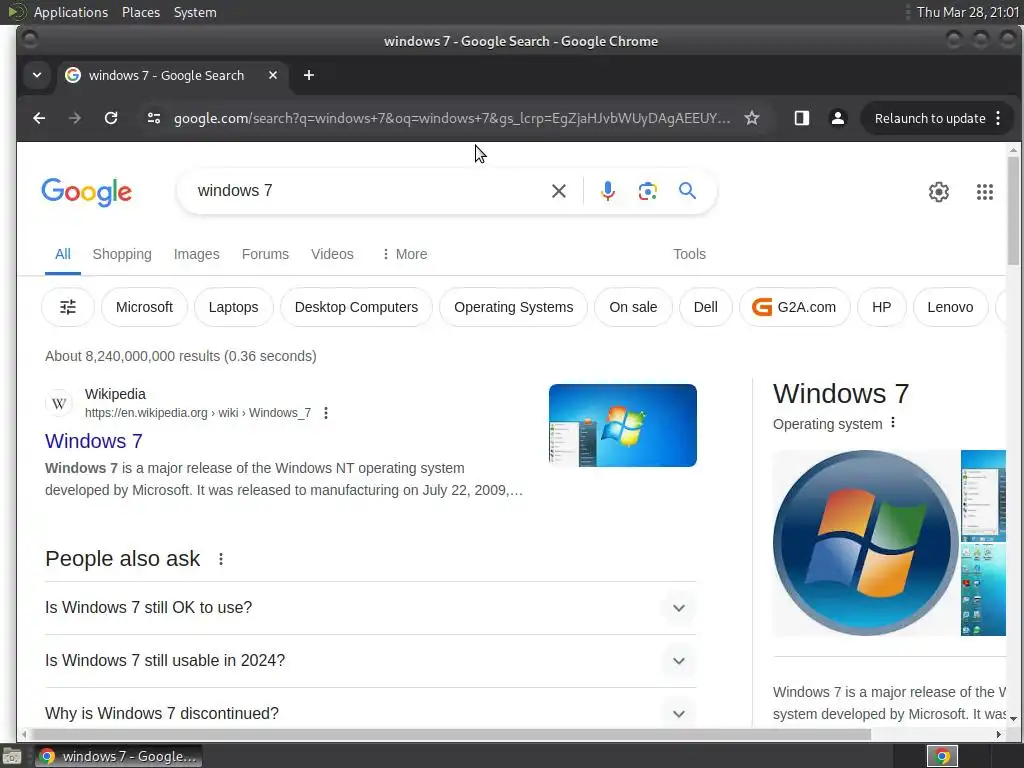
Task: Open the filter sliders chip
Action: coord(68,307)
